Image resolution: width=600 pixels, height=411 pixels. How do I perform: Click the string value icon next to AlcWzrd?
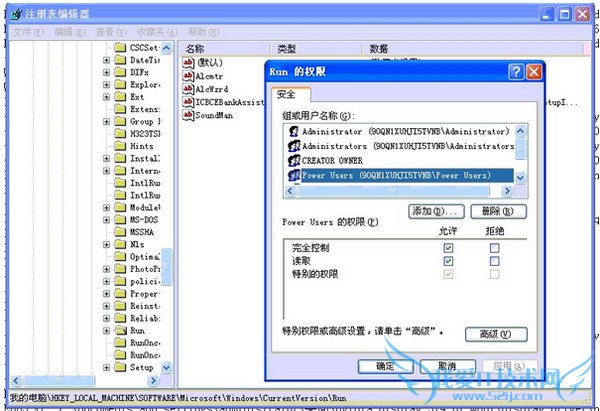[x=188, y=89]
